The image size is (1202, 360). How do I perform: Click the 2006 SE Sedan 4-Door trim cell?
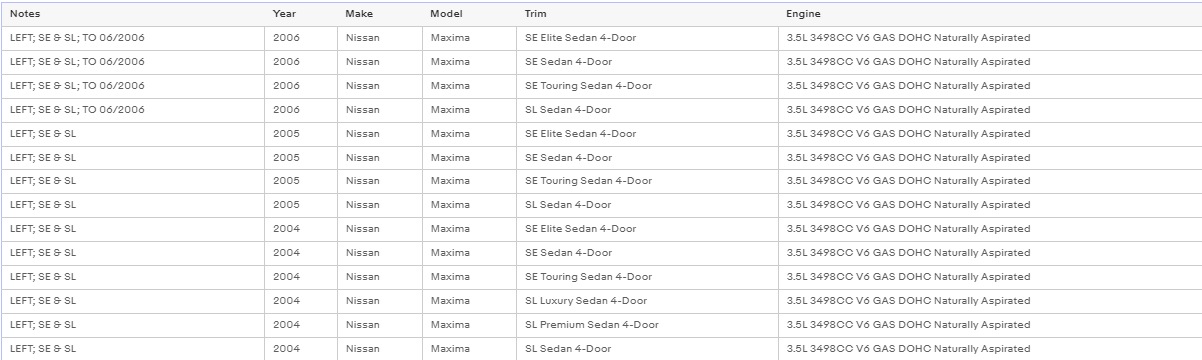[x=647, y=62]
